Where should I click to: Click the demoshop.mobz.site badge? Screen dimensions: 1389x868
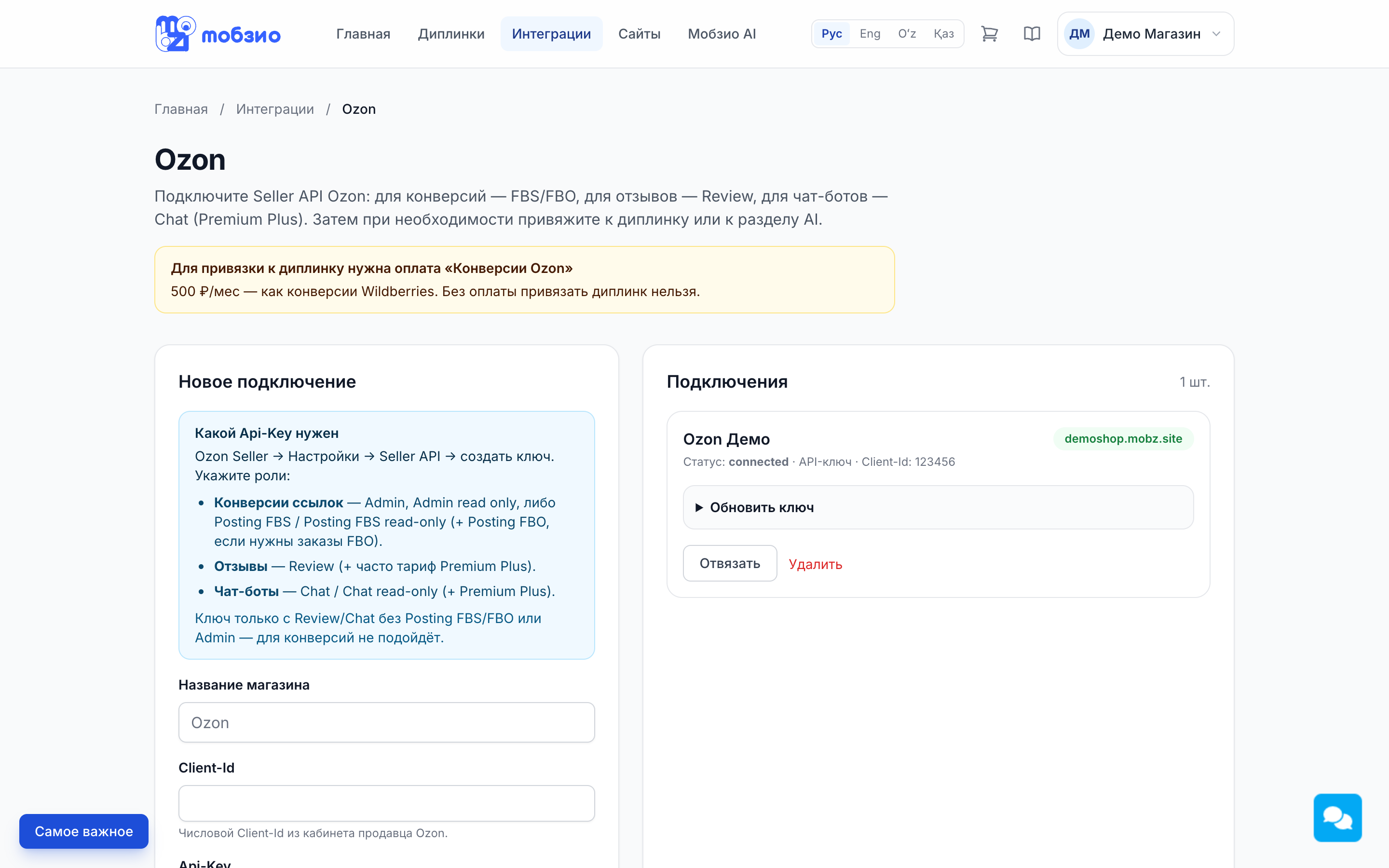click(1123, 439)
